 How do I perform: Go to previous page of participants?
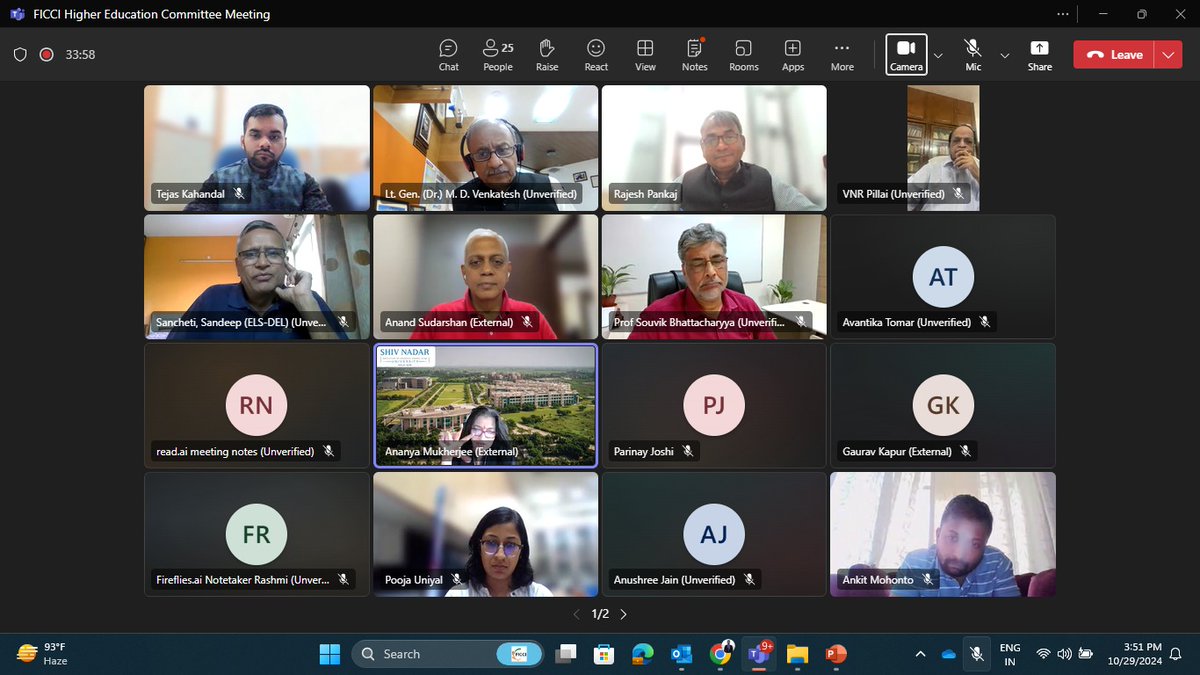(x=576, y=614)
